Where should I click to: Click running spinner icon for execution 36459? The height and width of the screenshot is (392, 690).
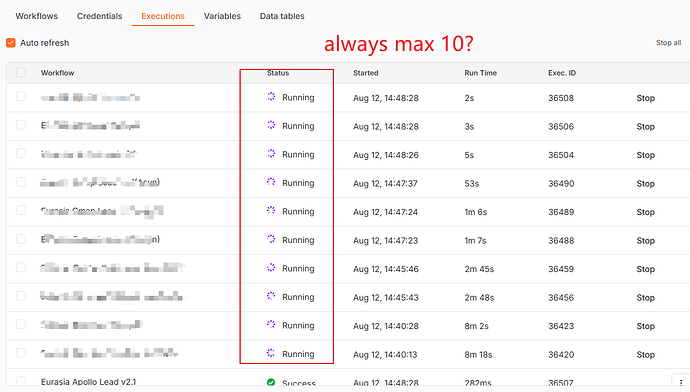271,267
